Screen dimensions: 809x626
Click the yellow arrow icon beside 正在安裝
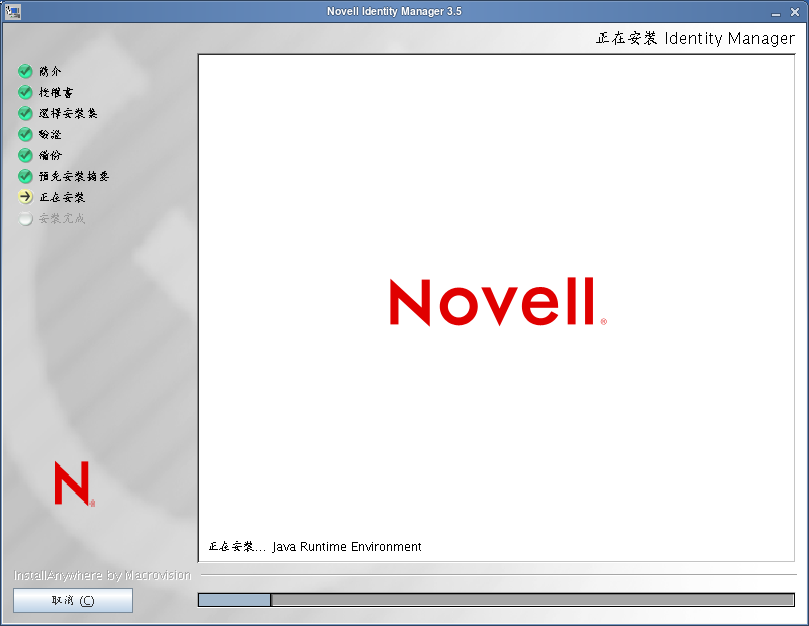pyautogui.click(x=25, y=197)
